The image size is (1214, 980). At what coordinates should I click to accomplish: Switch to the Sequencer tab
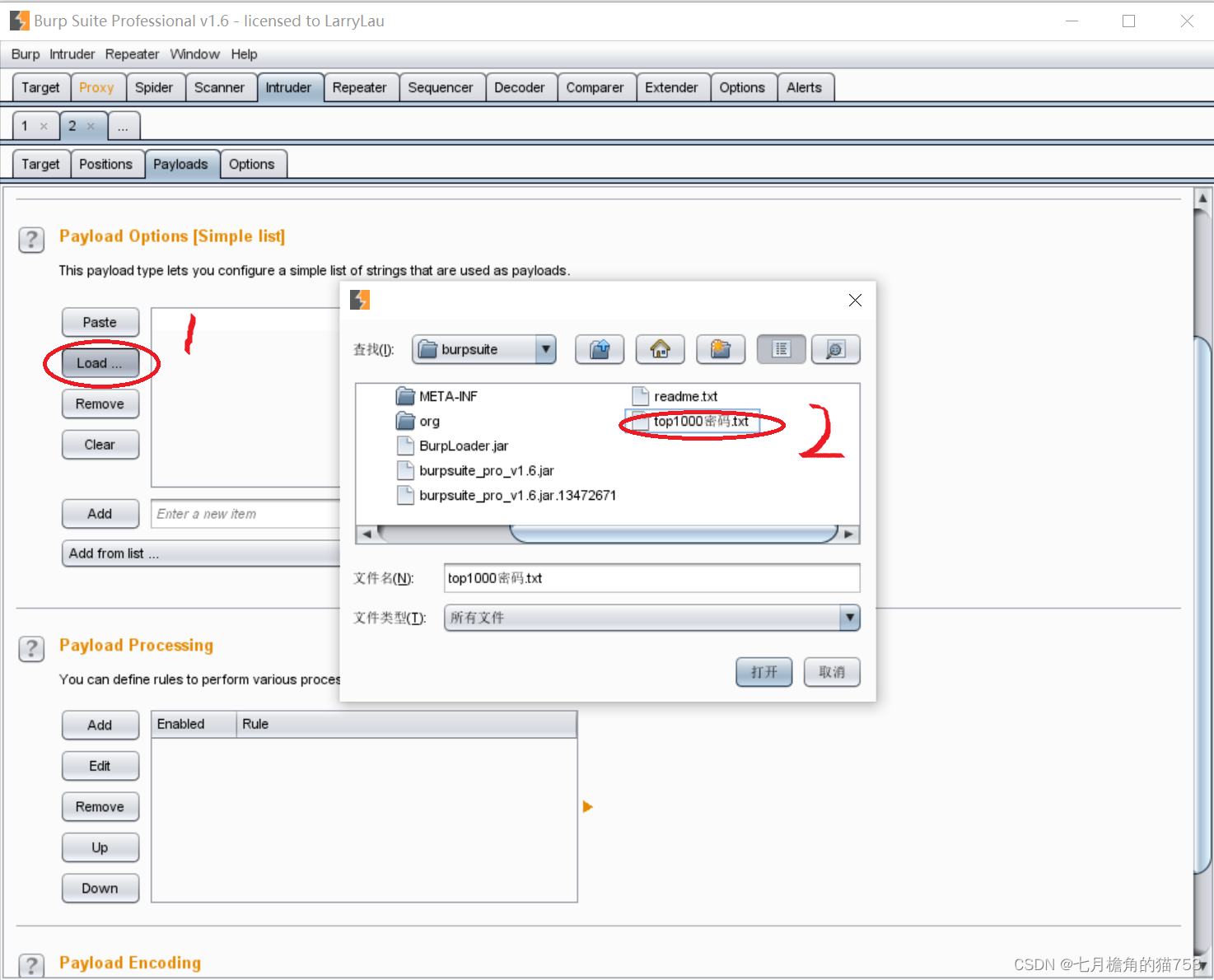(x=441, y=87)
